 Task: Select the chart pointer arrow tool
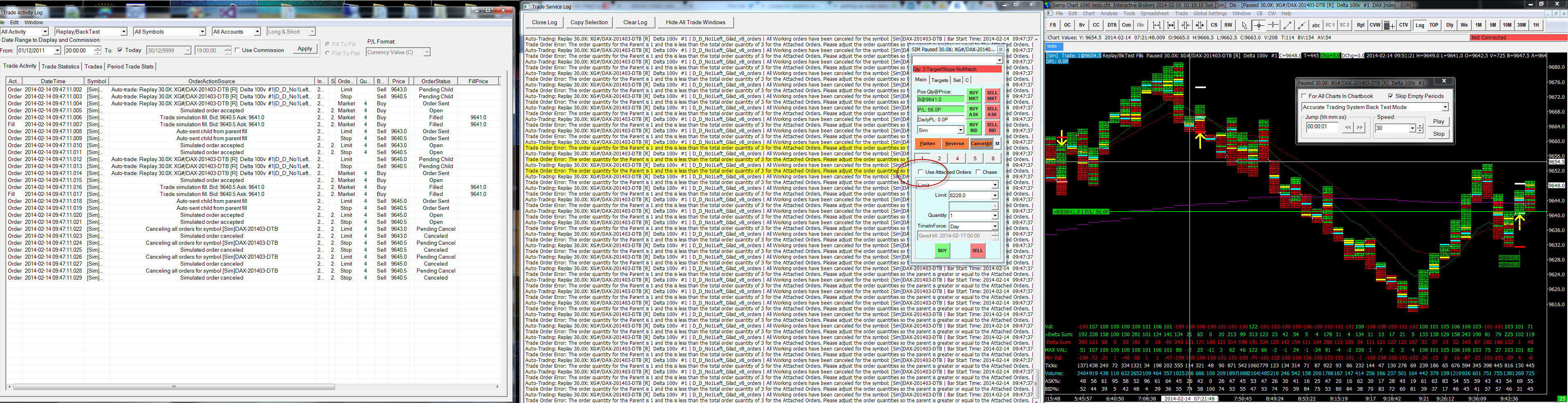click(1244, 25)
